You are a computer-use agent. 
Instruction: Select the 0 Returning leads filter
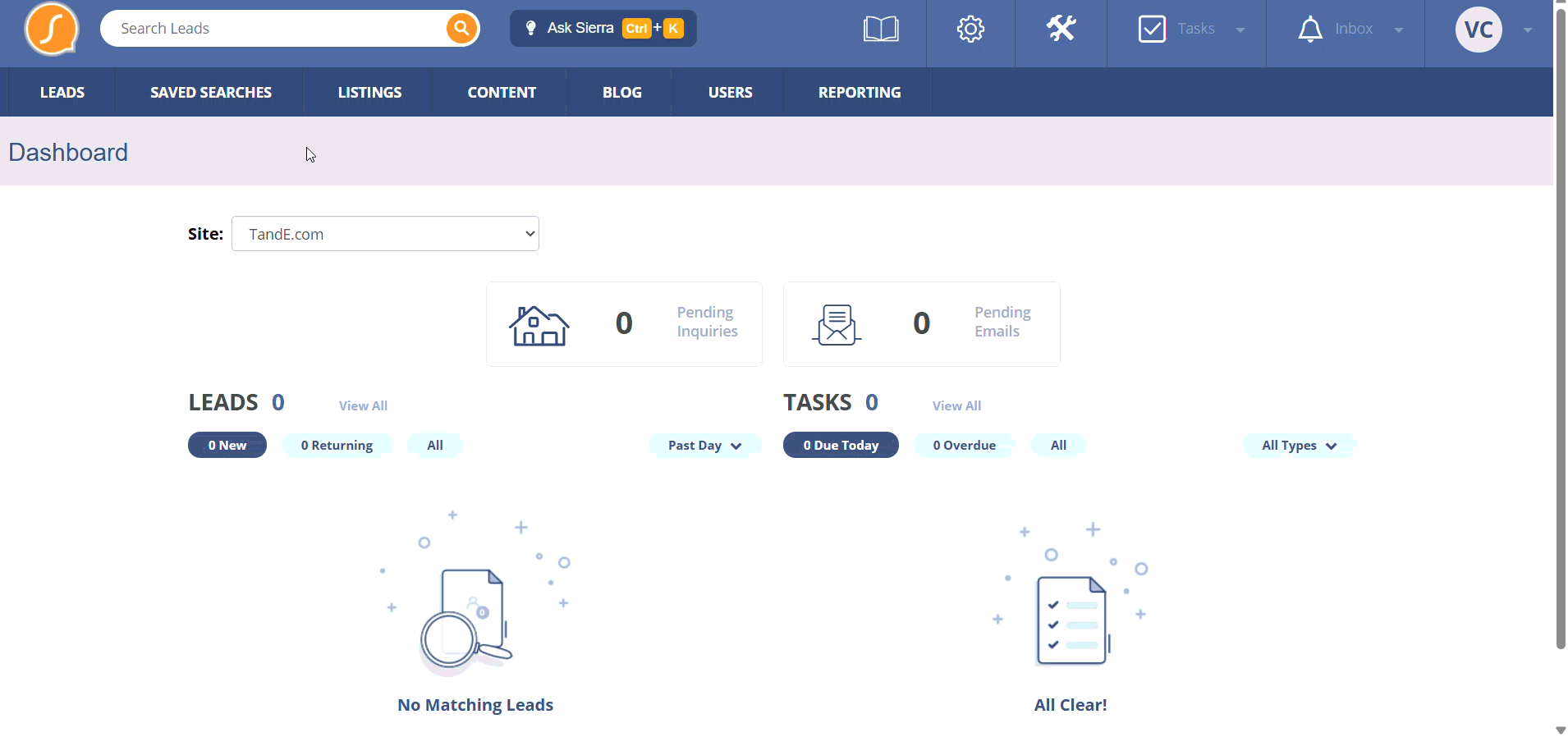click(x=337, y=446)
